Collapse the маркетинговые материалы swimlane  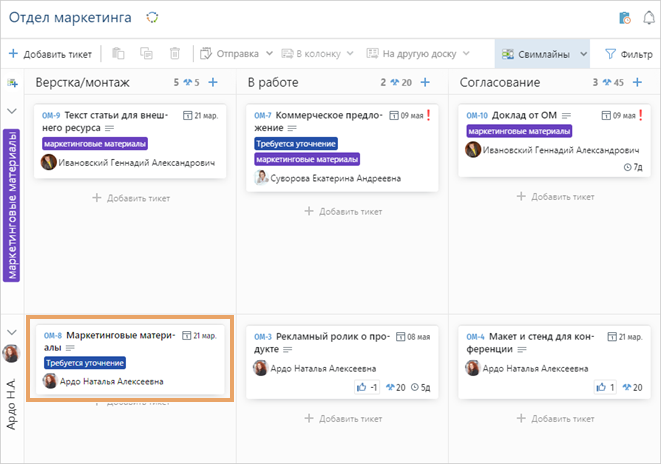coord(12,111)
